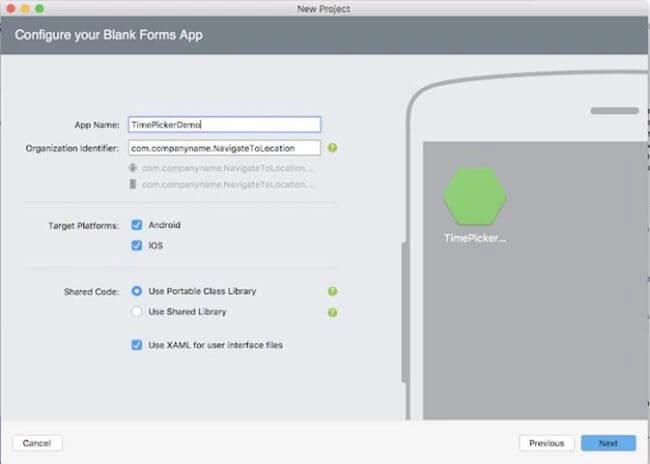The image size is (650, 464).
Task: Go back with the Previous button
Action: 546,443
